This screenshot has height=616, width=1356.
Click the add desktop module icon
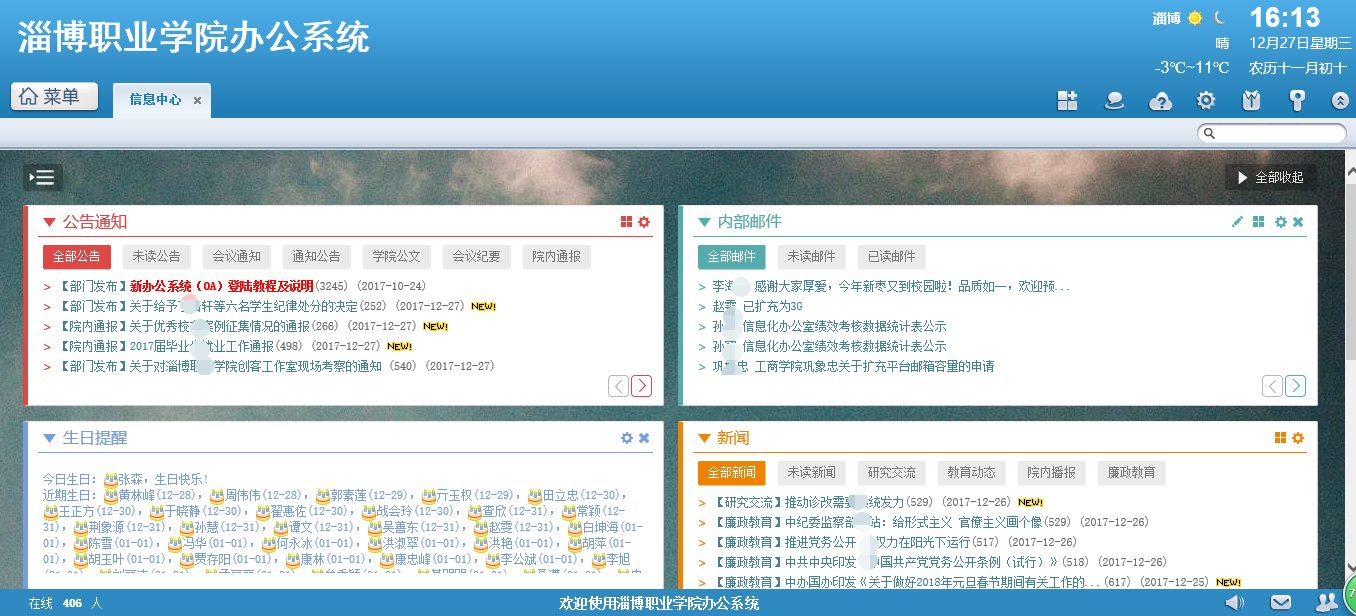(1068, 100)
